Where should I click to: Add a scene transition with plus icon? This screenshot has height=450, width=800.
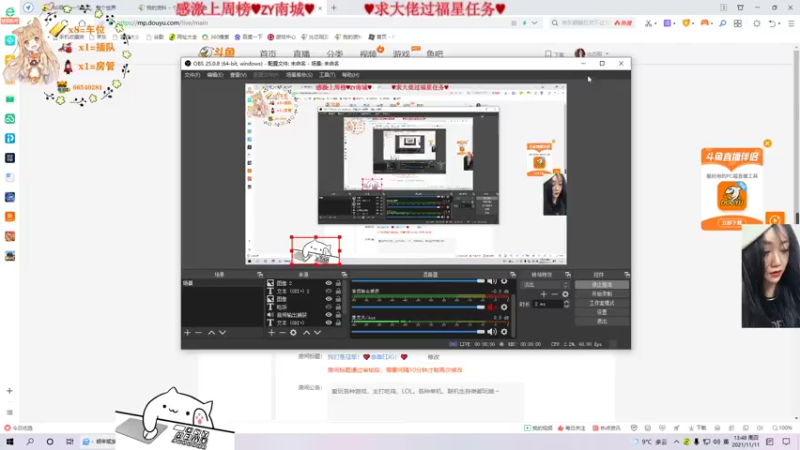[x=543, y=294]
